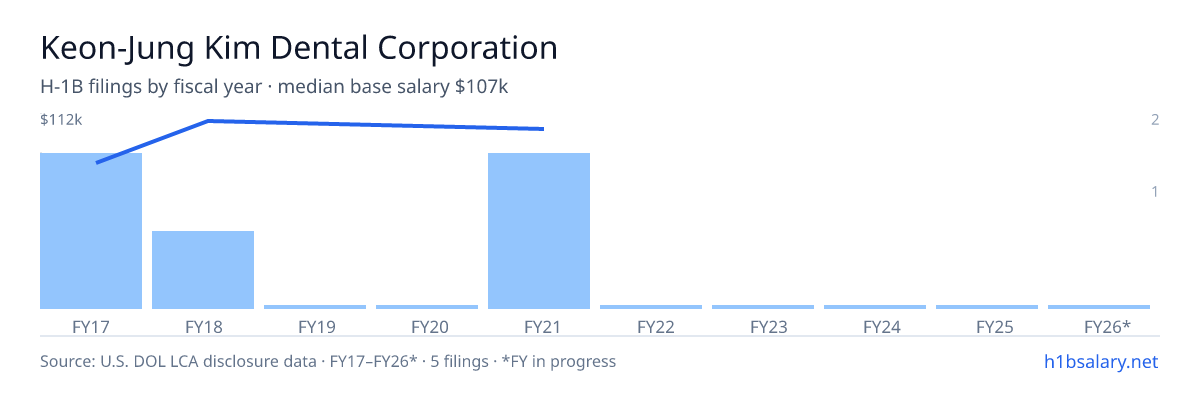Click the source disclosure data footnote
The width and height of the screenshot is (1200, 400).
328,361
